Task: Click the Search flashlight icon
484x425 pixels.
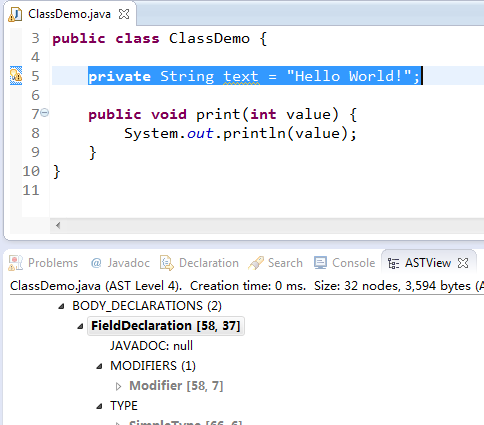Action: [256, 263]
